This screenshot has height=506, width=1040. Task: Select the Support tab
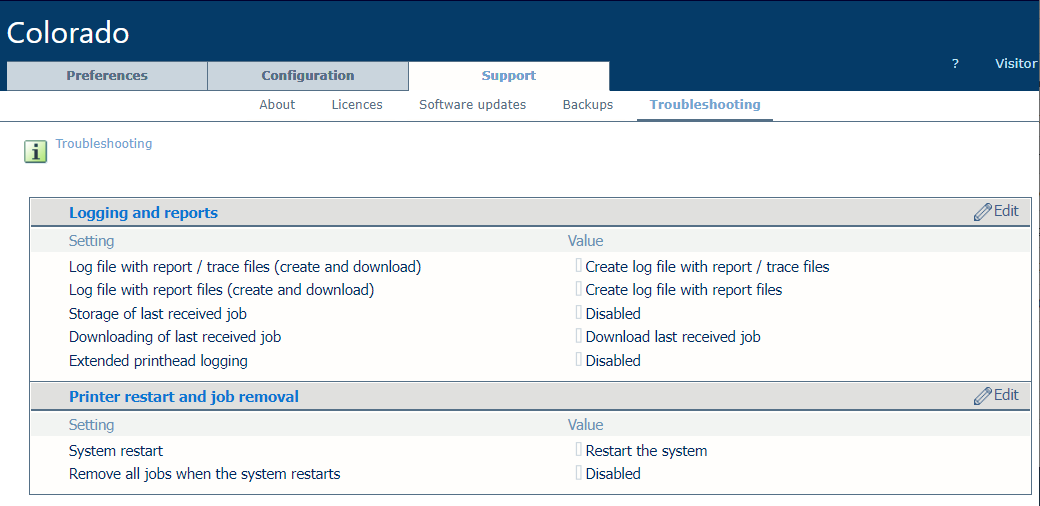tap(508, 76)
